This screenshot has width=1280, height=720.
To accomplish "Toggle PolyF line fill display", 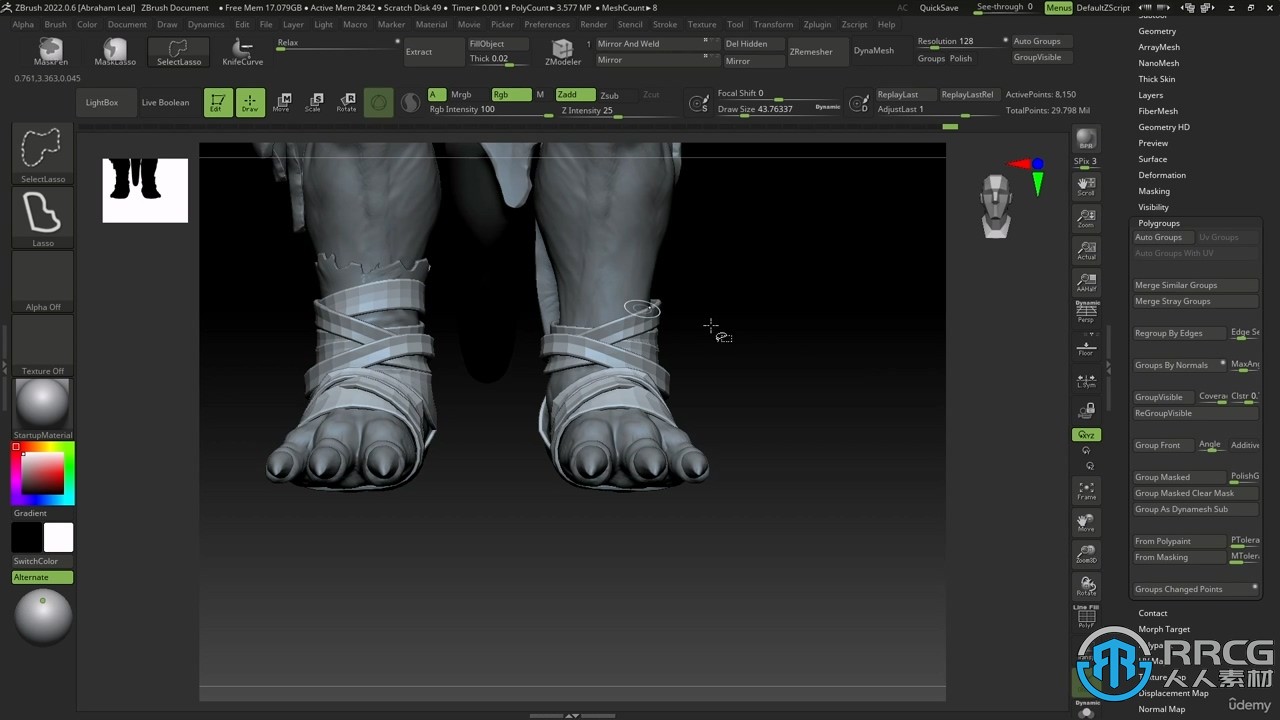I will (x=1086, y=618).
